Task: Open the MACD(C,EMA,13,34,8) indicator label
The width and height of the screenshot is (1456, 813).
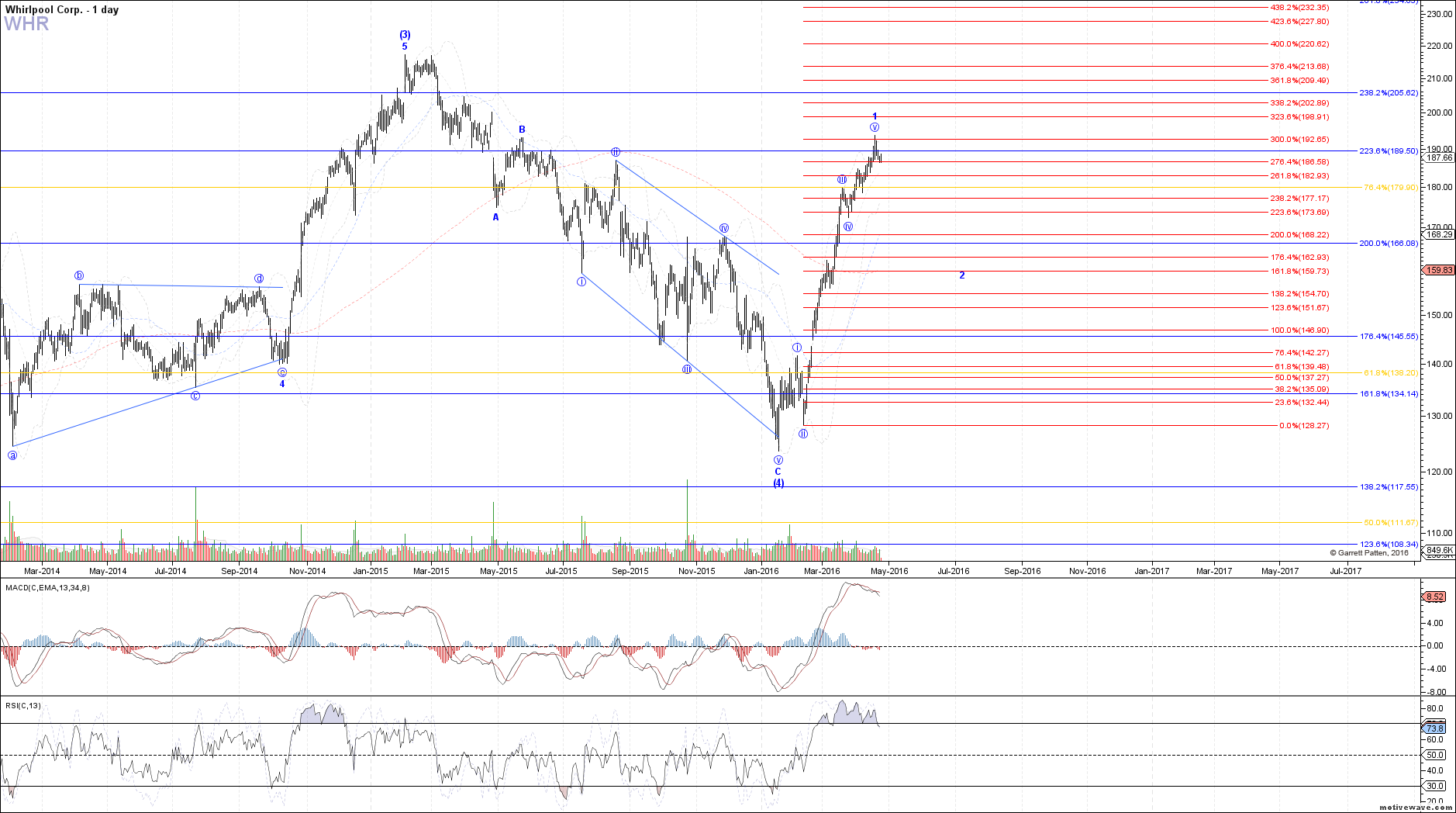Action: tap(47, 588)
